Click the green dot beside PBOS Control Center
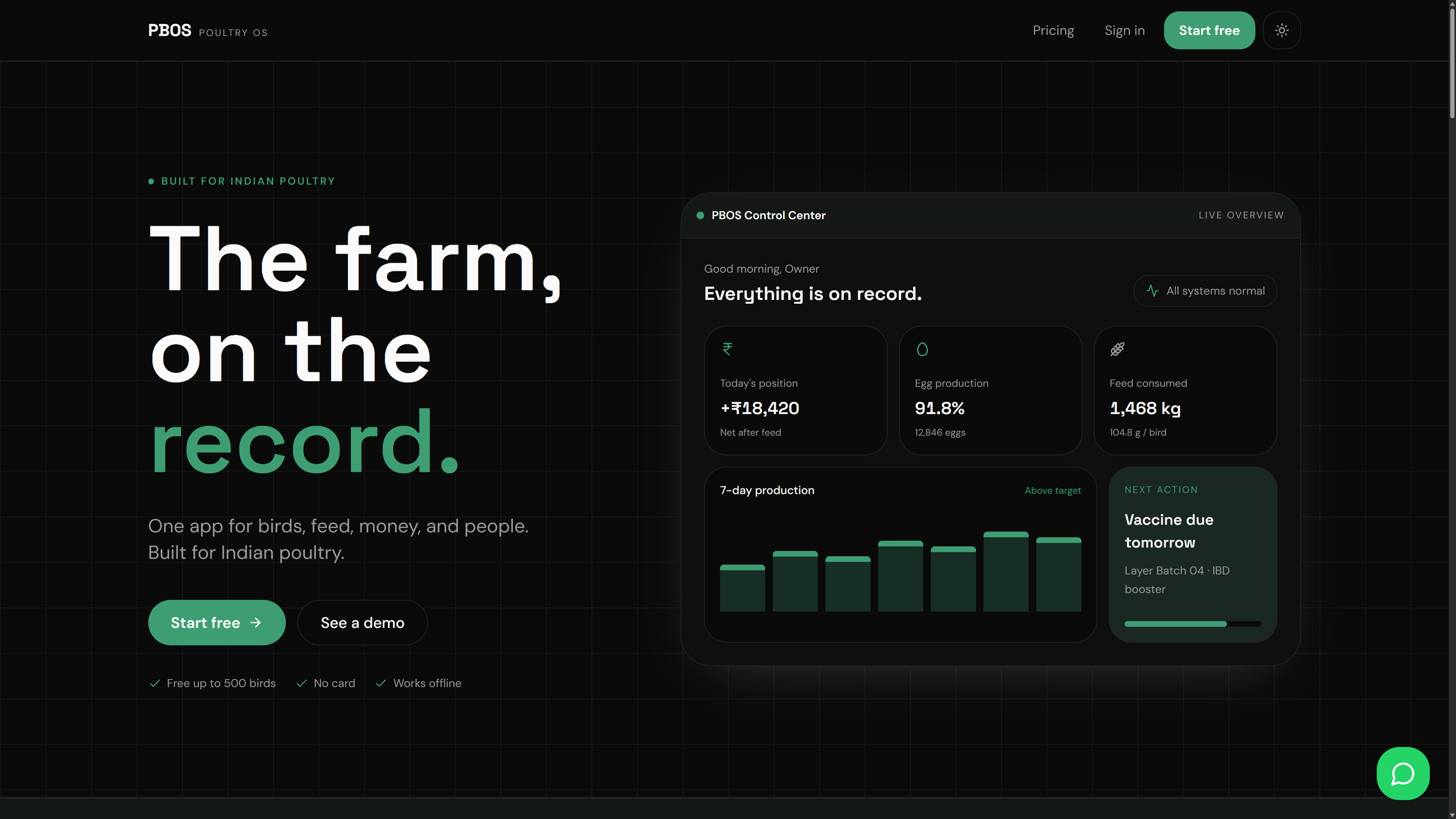 [700, 215]
